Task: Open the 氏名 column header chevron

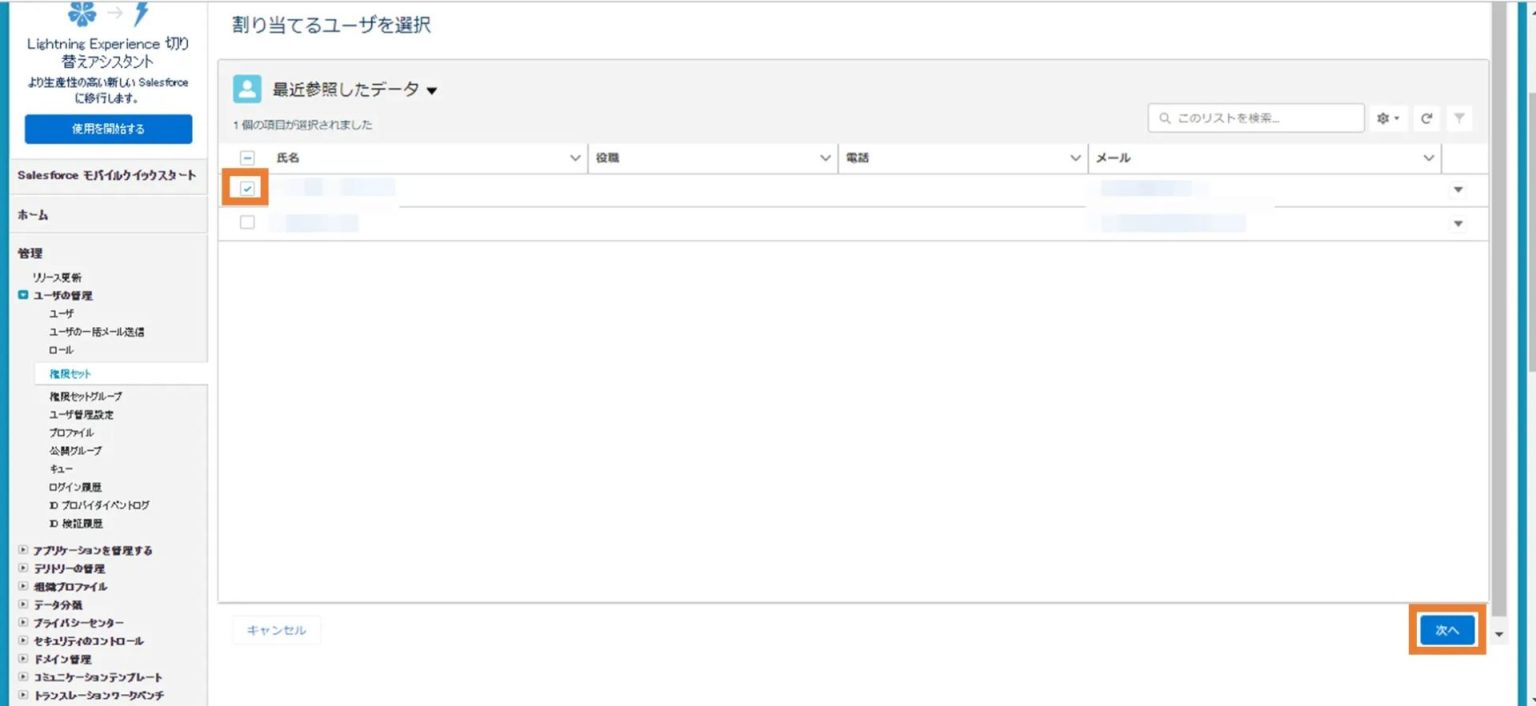Action: (x=575, y=158)
